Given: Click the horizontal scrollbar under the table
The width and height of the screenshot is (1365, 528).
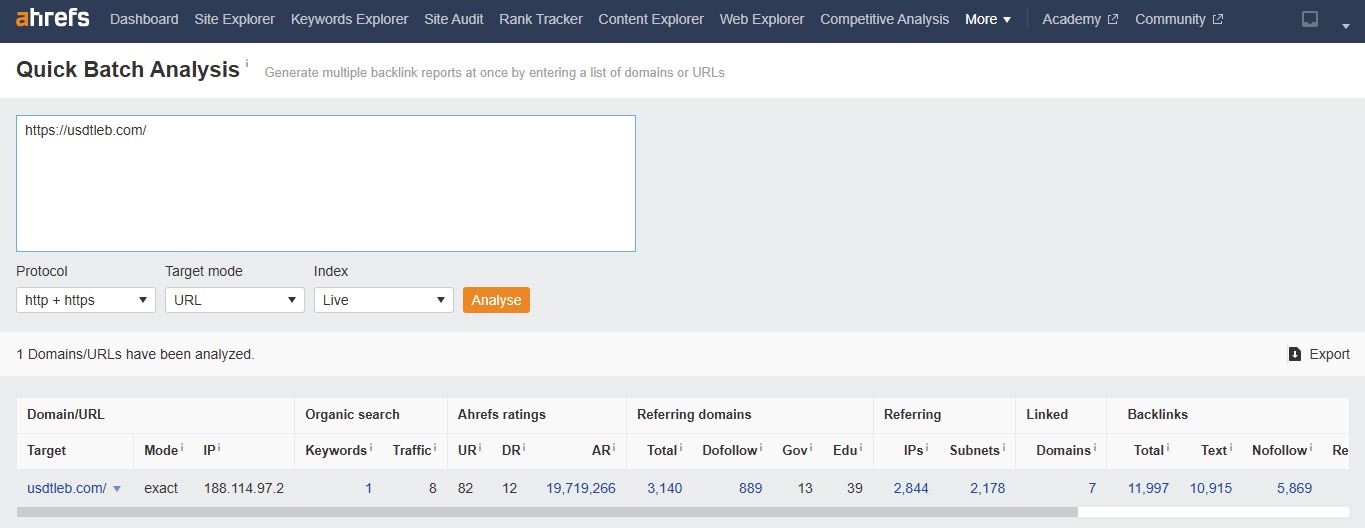Looking at the screenshot, I should click(x=547, y=512).
